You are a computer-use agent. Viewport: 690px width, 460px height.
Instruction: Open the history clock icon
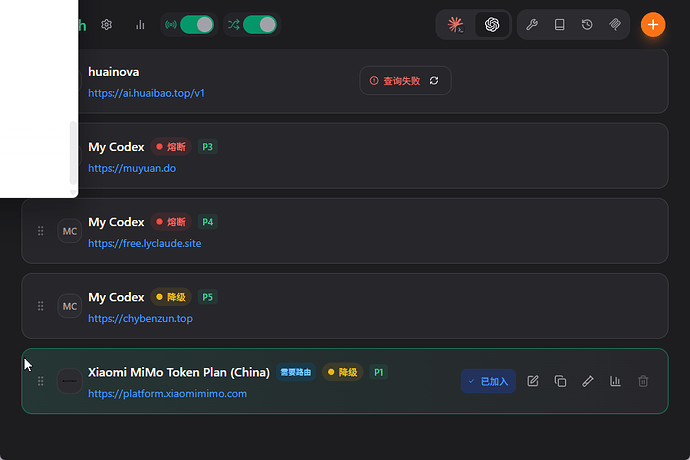(x=587, y=25)
